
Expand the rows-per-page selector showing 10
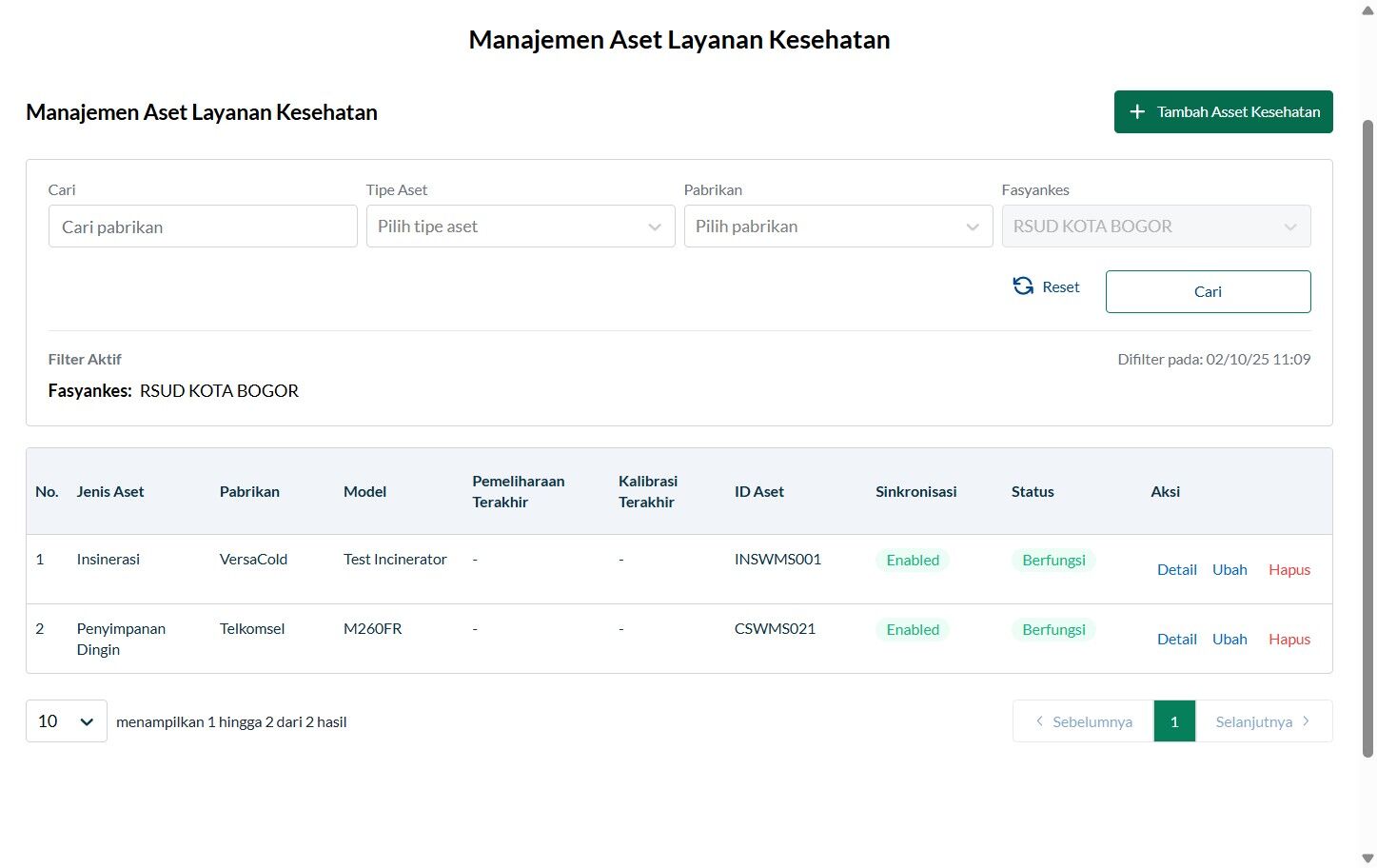pyautogui.click(x=67, y=721)
